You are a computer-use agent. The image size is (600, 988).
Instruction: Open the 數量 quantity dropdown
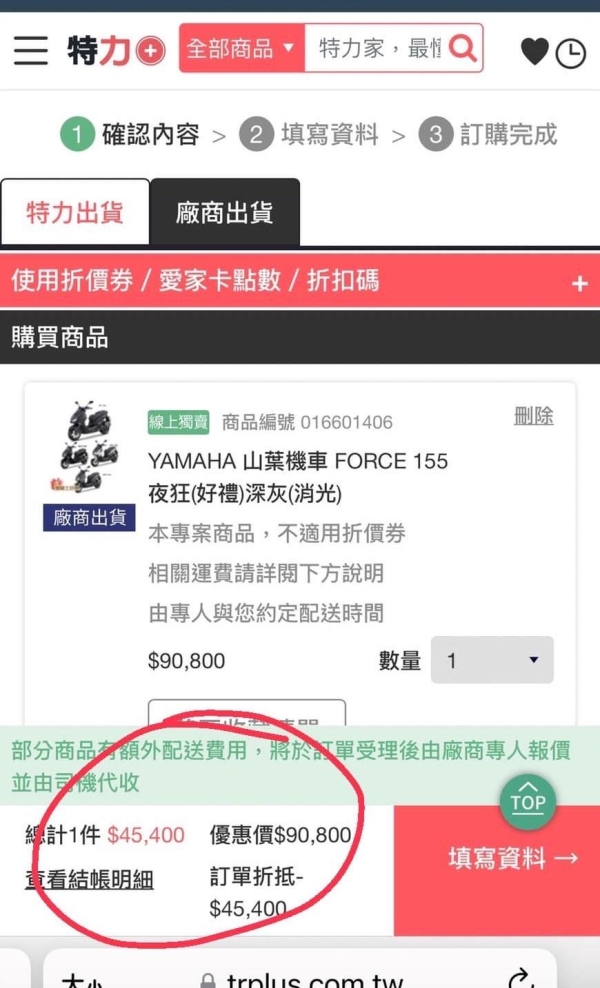[492, 660]
